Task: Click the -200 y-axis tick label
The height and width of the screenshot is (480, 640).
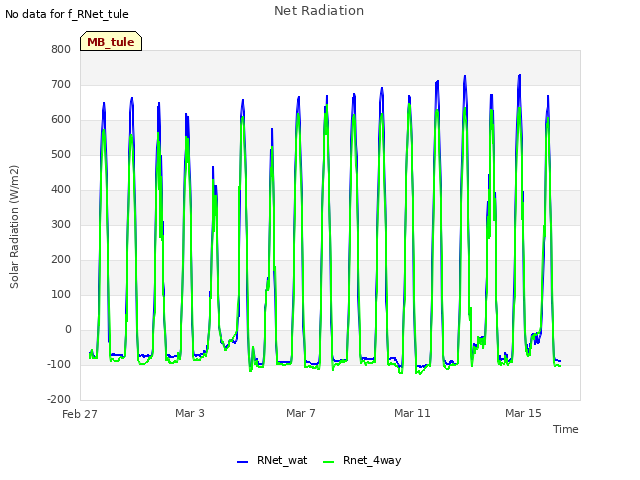Action: [59, 399]
